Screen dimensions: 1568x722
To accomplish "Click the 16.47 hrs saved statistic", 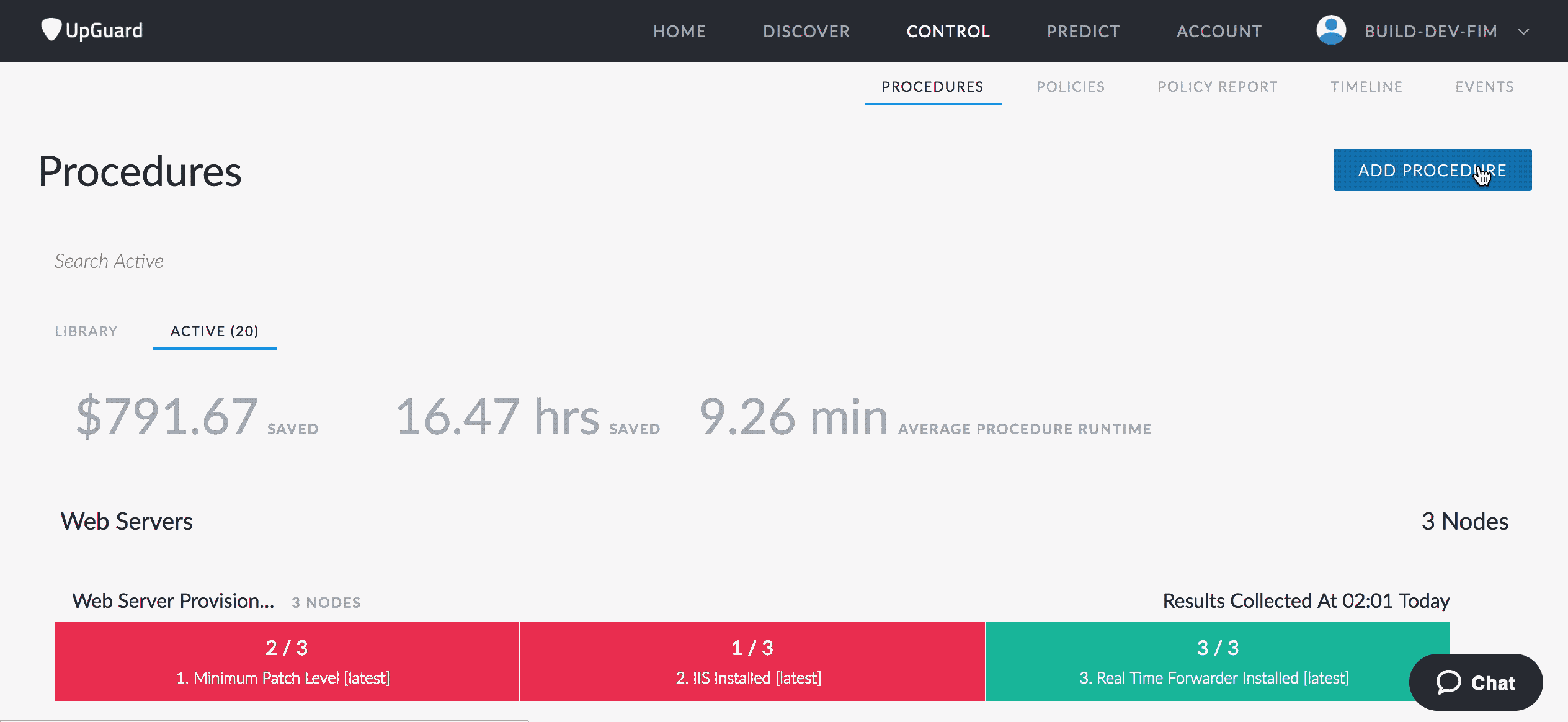I will coord(528,416).
